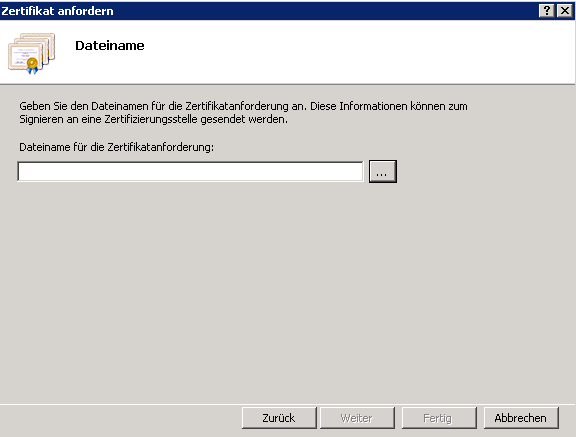The image size is (576, 437).
Task: Open file browser with the ellipsis button
Action: pyautogui.click(x=383, y=171)
